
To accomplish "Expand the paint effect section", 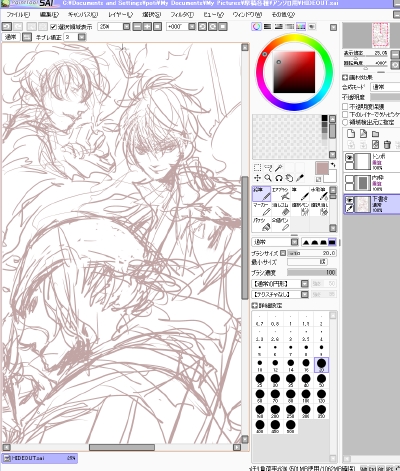I will point(345,77).
